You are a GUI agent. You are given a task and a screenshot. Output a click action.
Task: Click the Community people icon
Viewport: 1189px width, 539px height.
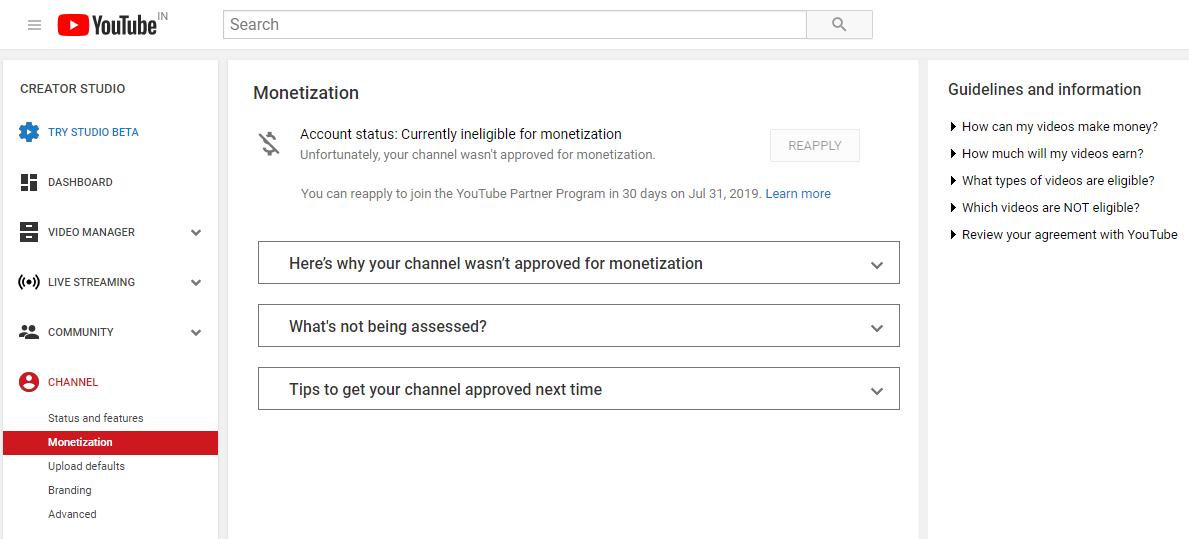click(29, 332)
